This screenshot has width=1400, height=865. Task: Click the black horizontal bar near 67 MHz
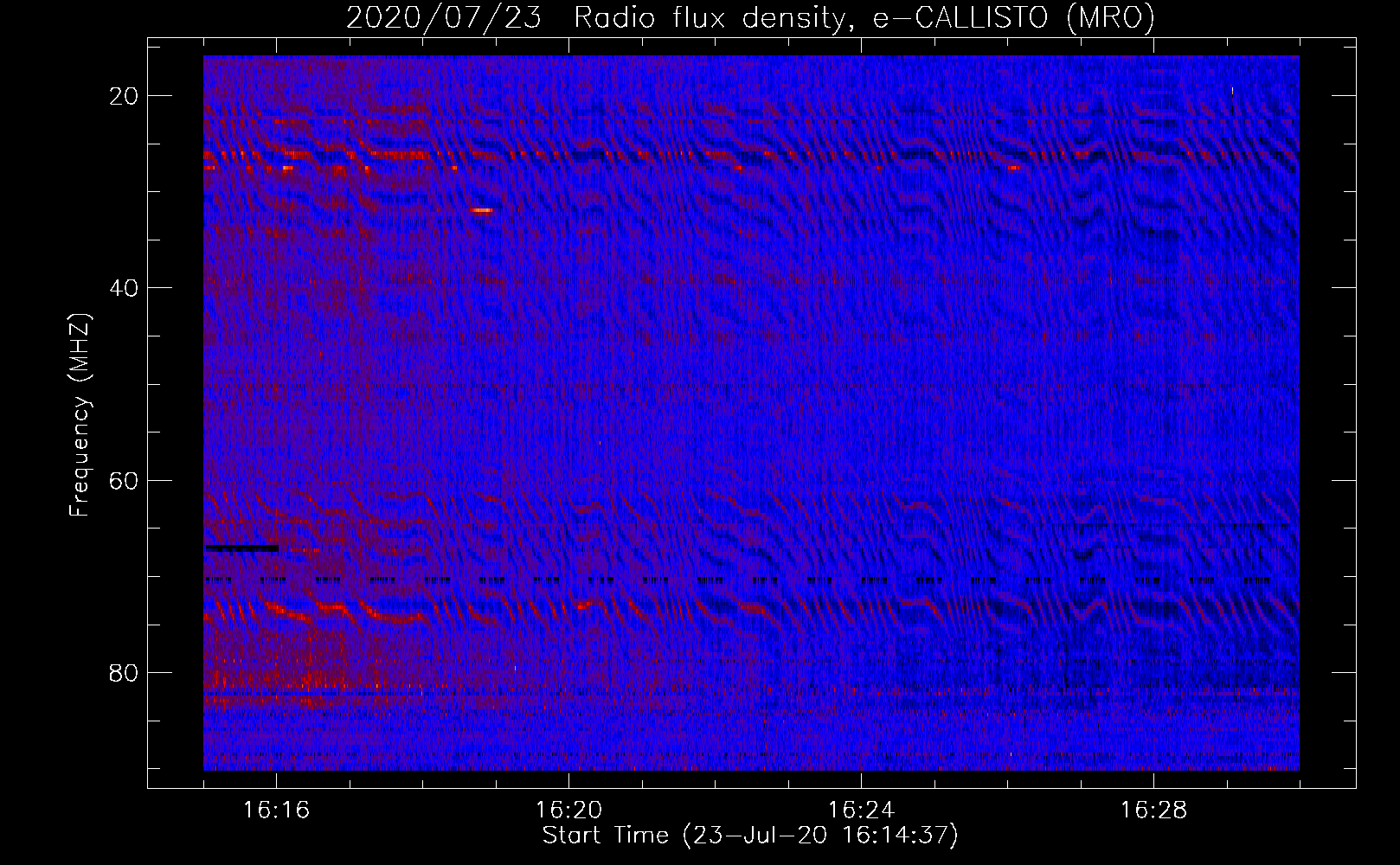coord(241,548)
